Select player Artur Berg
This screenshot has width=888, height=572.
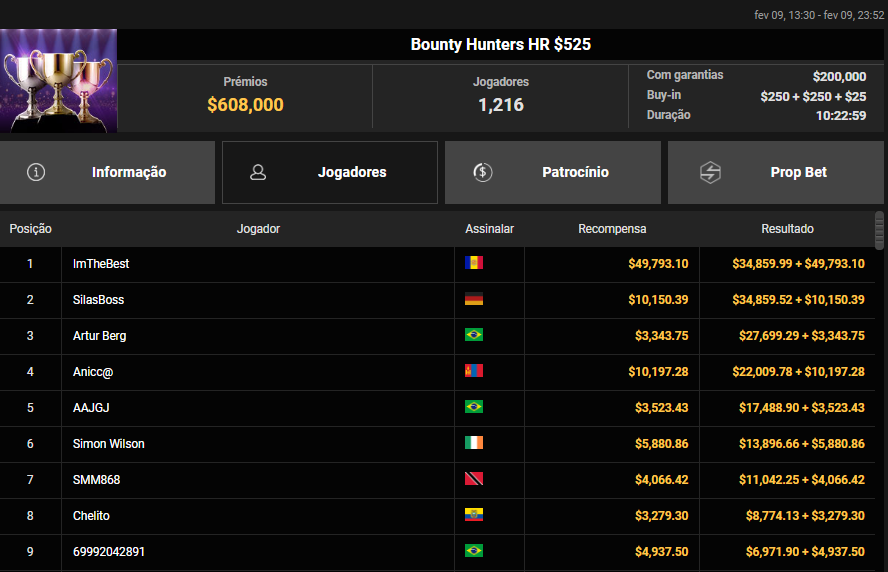pyautogui.click(x=100, y=336)
